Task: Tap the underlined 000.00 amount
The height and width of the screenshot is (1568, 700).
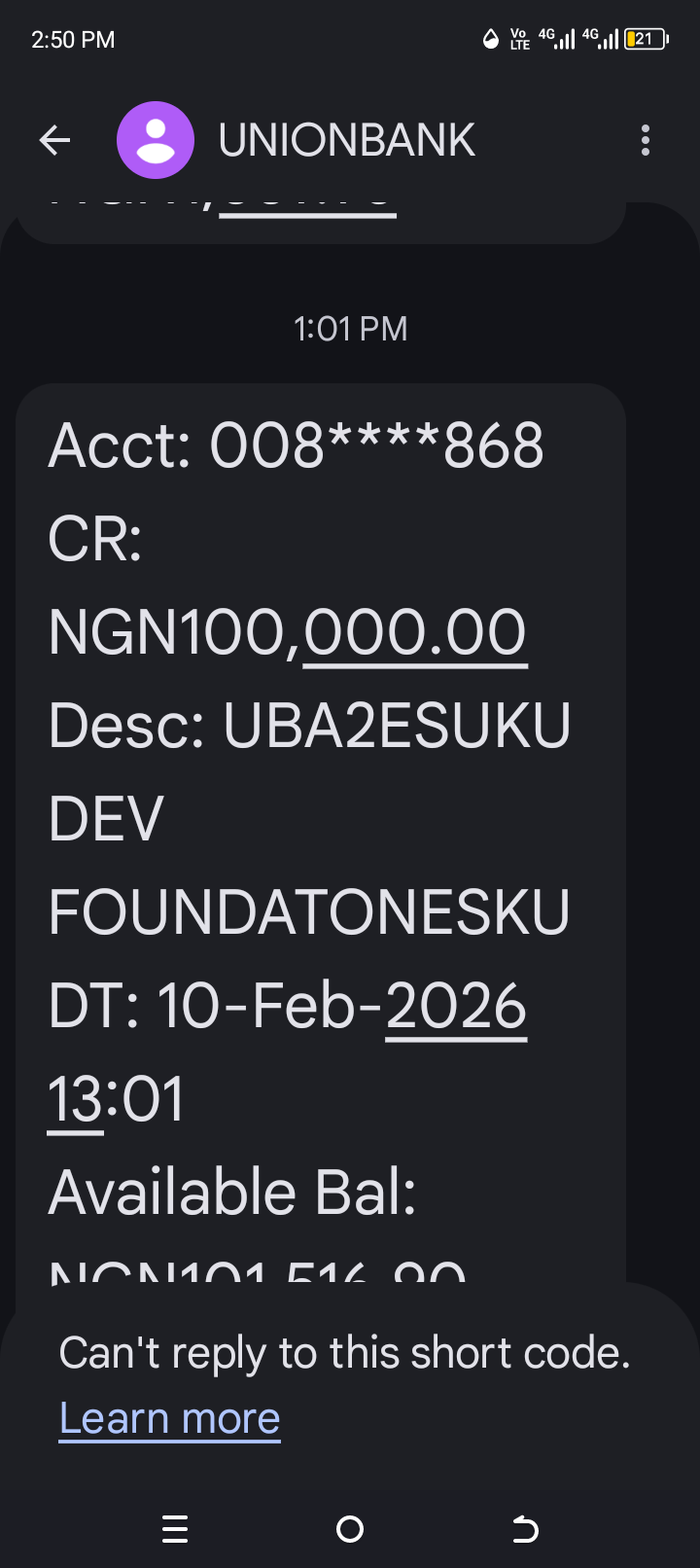Action: pos(415,633)
